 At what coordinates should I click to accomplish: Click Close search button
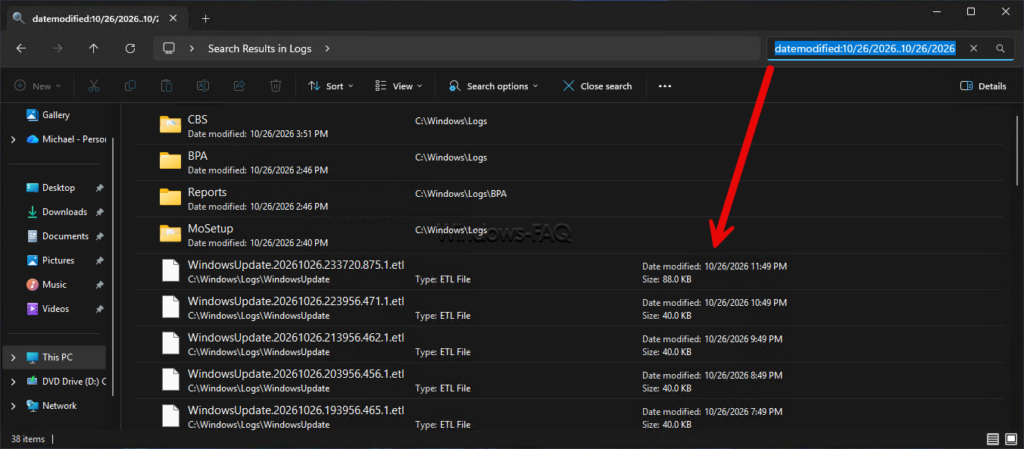coord(597,85)
